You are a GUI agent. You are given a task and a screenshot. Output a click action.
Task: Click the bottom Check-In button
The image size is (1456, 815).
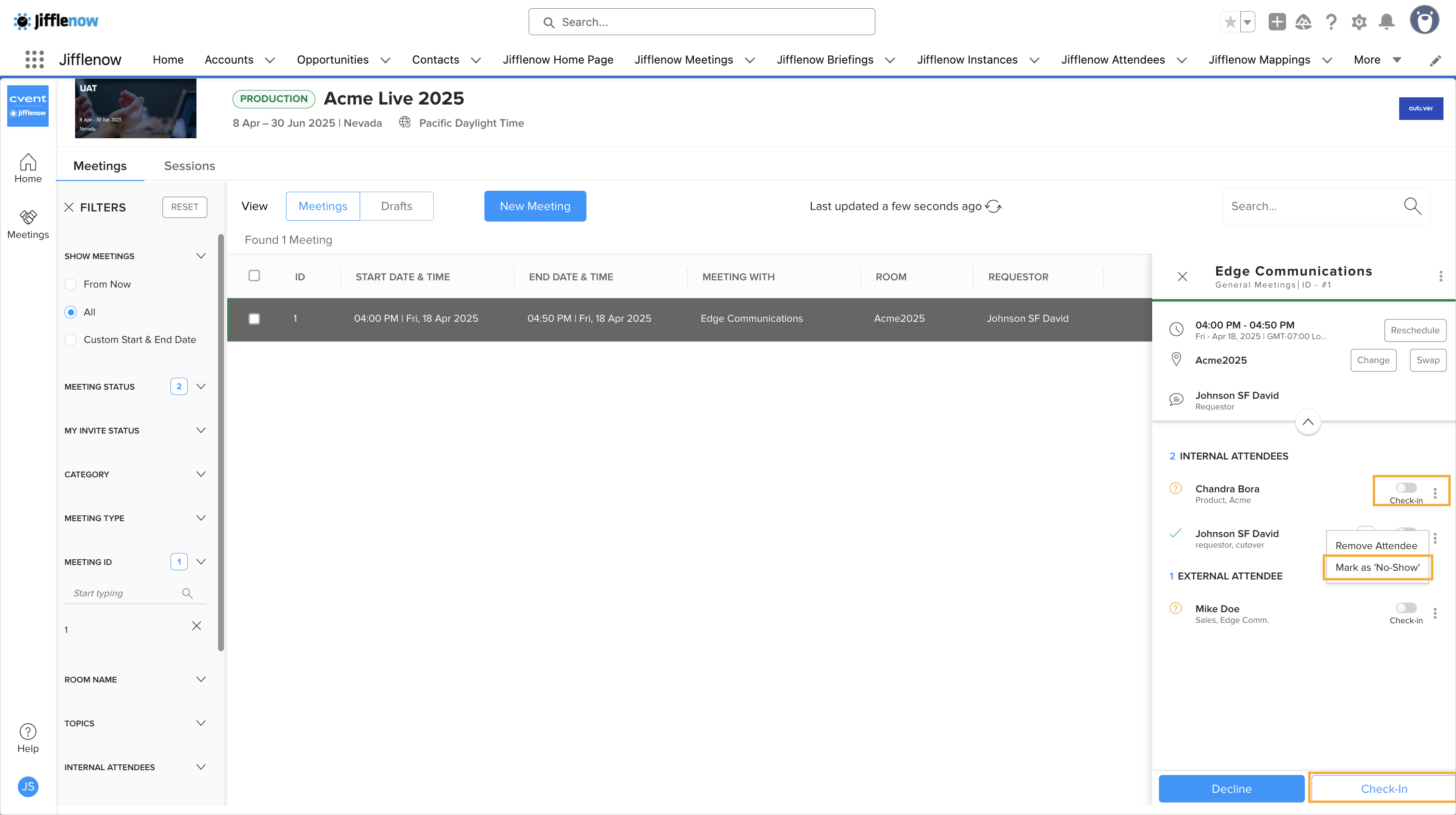[x=1384, y=789]
